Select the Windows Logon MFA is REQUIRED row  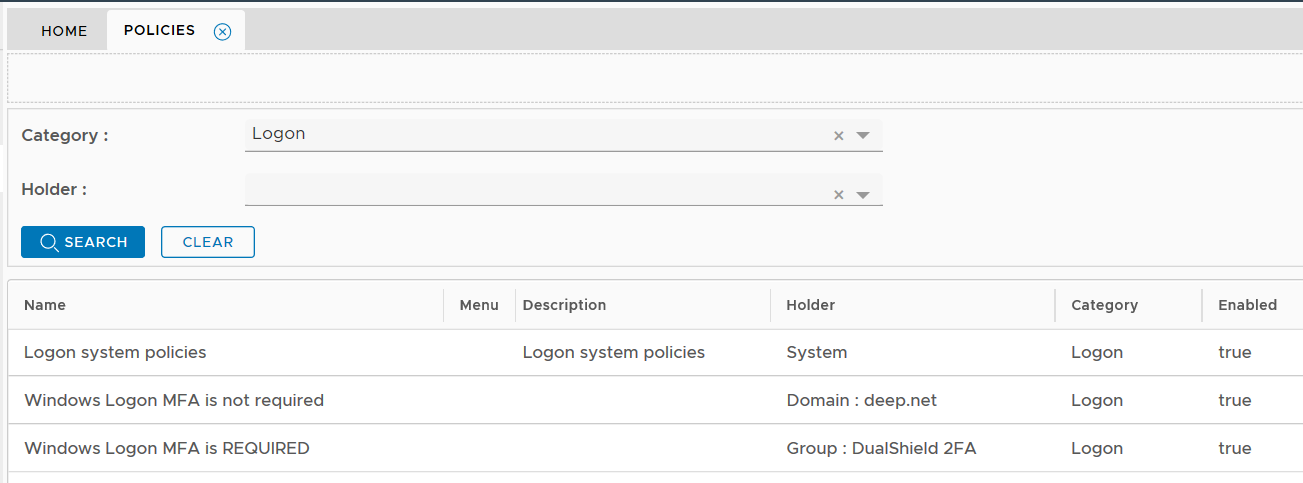167,448
